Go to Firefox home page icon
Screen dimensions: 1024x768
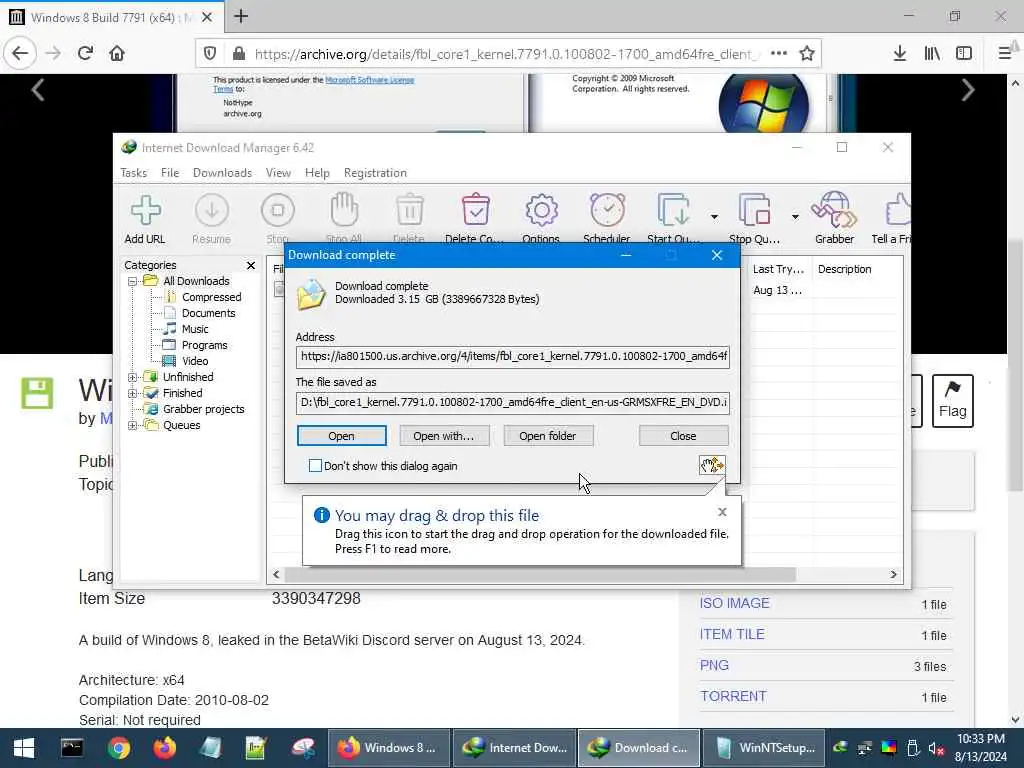coord(117,53)
